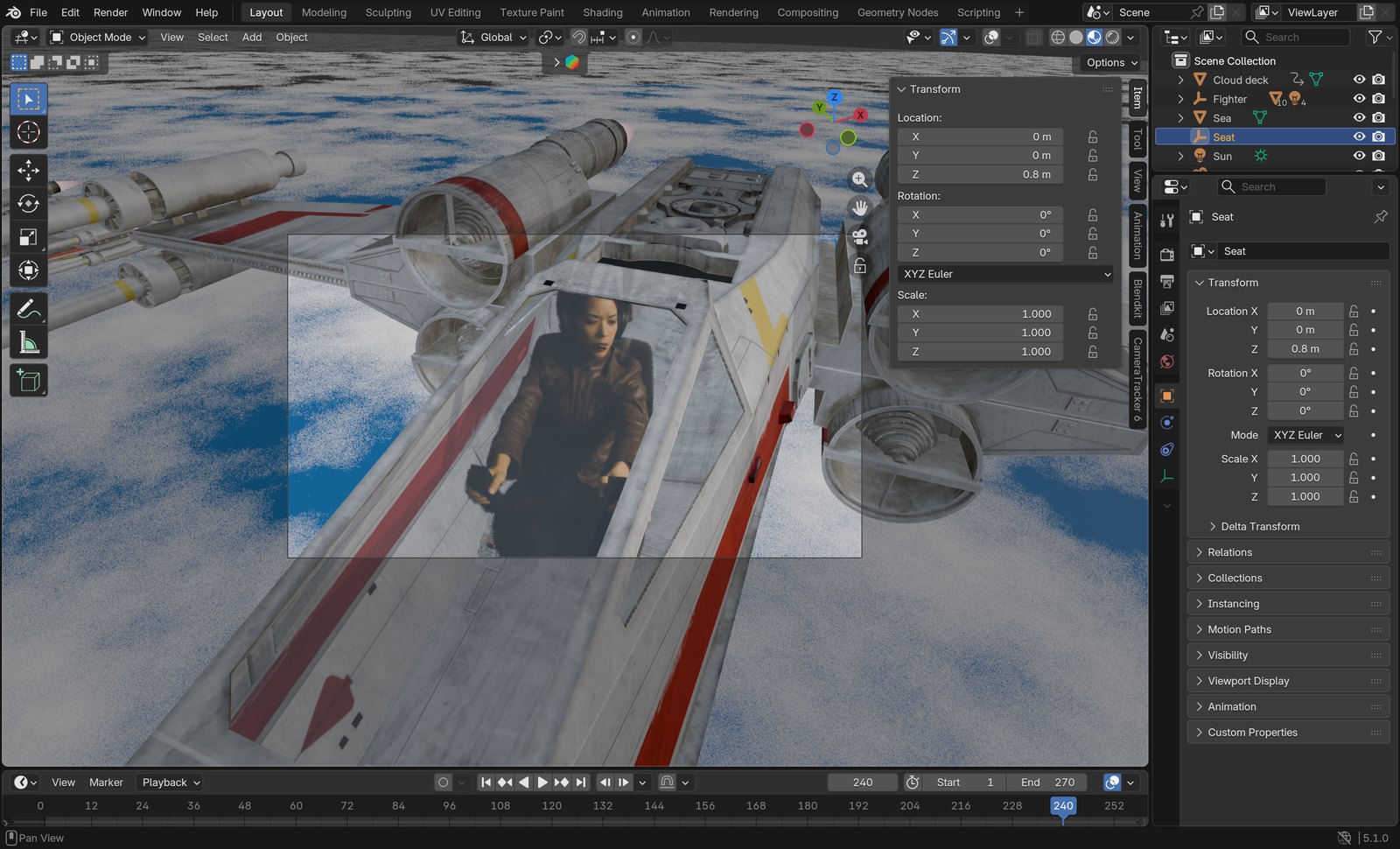Lock the Location X value in sidebar
Viewport: 1400px width, 849px height.
coord(1093,137)
